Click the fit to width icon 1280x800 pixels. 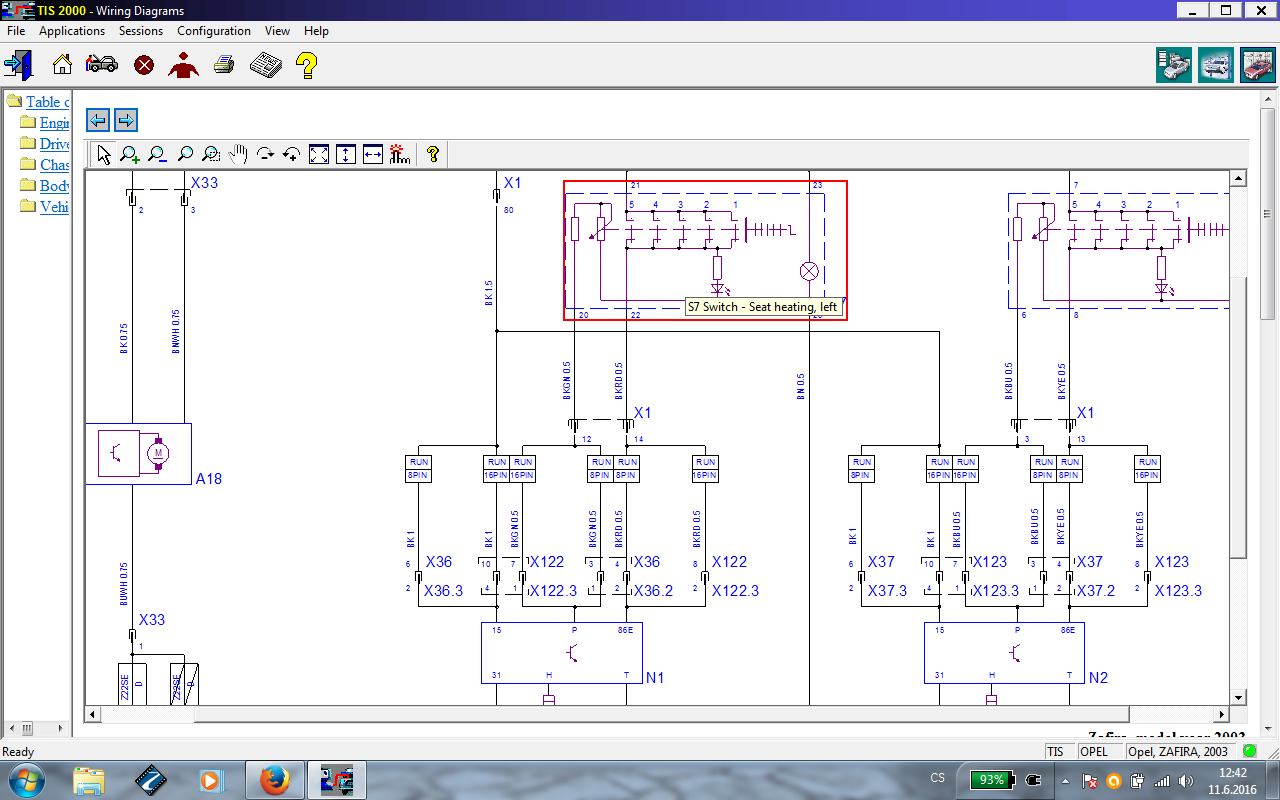(373, 154)
